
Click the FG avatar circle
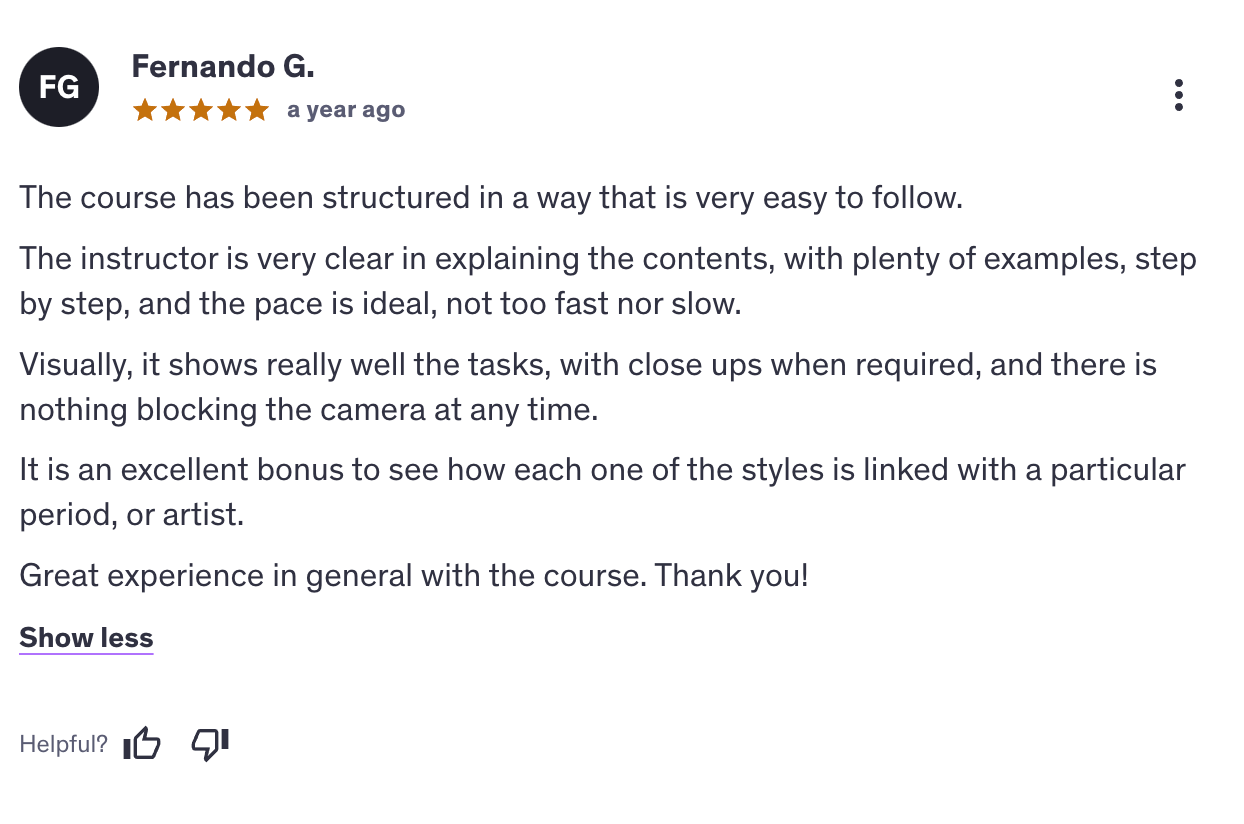tap(59, 87)
